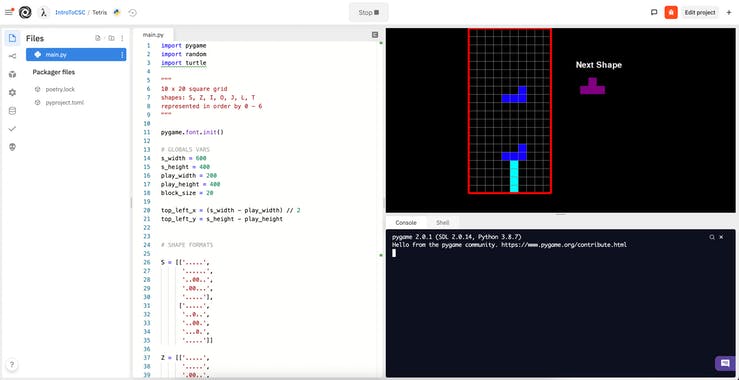739x380 pixels.
Task: Open the purple chat widget button
Action: click(725, 363)
